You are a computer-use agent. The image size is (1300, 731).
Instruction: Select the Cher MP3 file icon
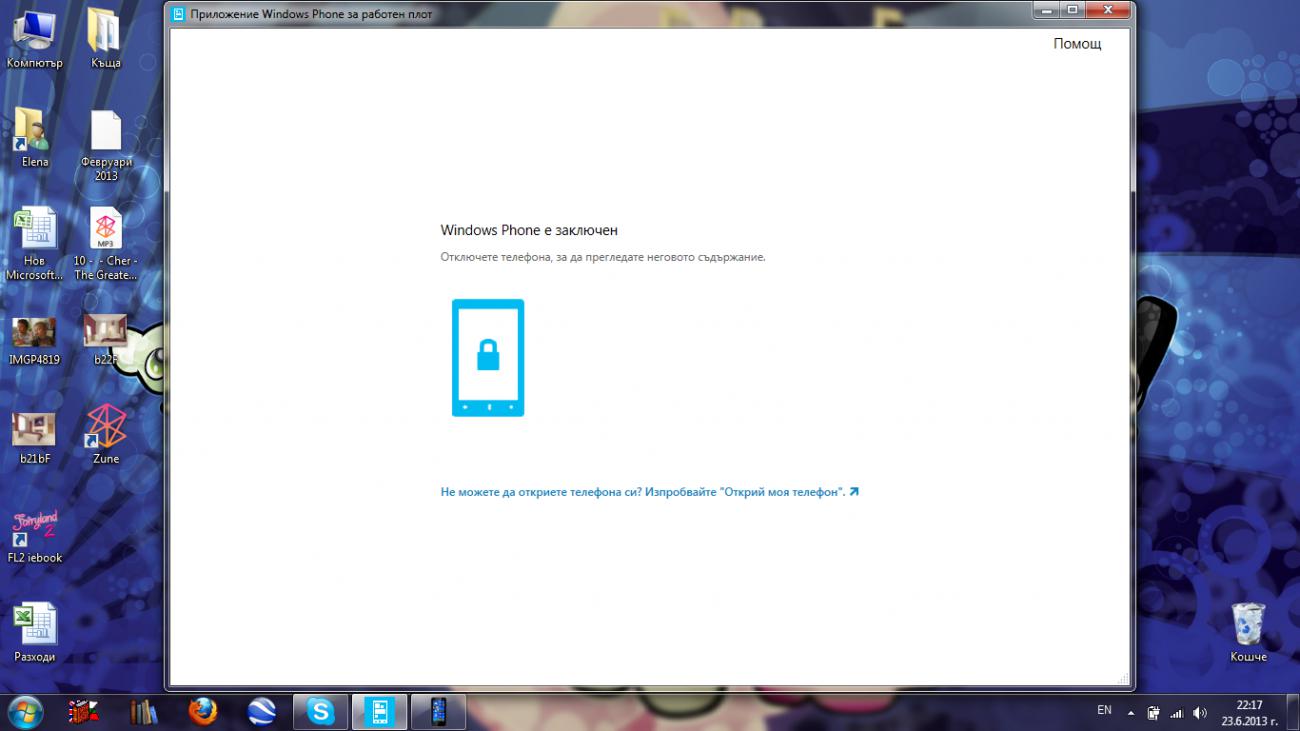(x=106, y=244)
